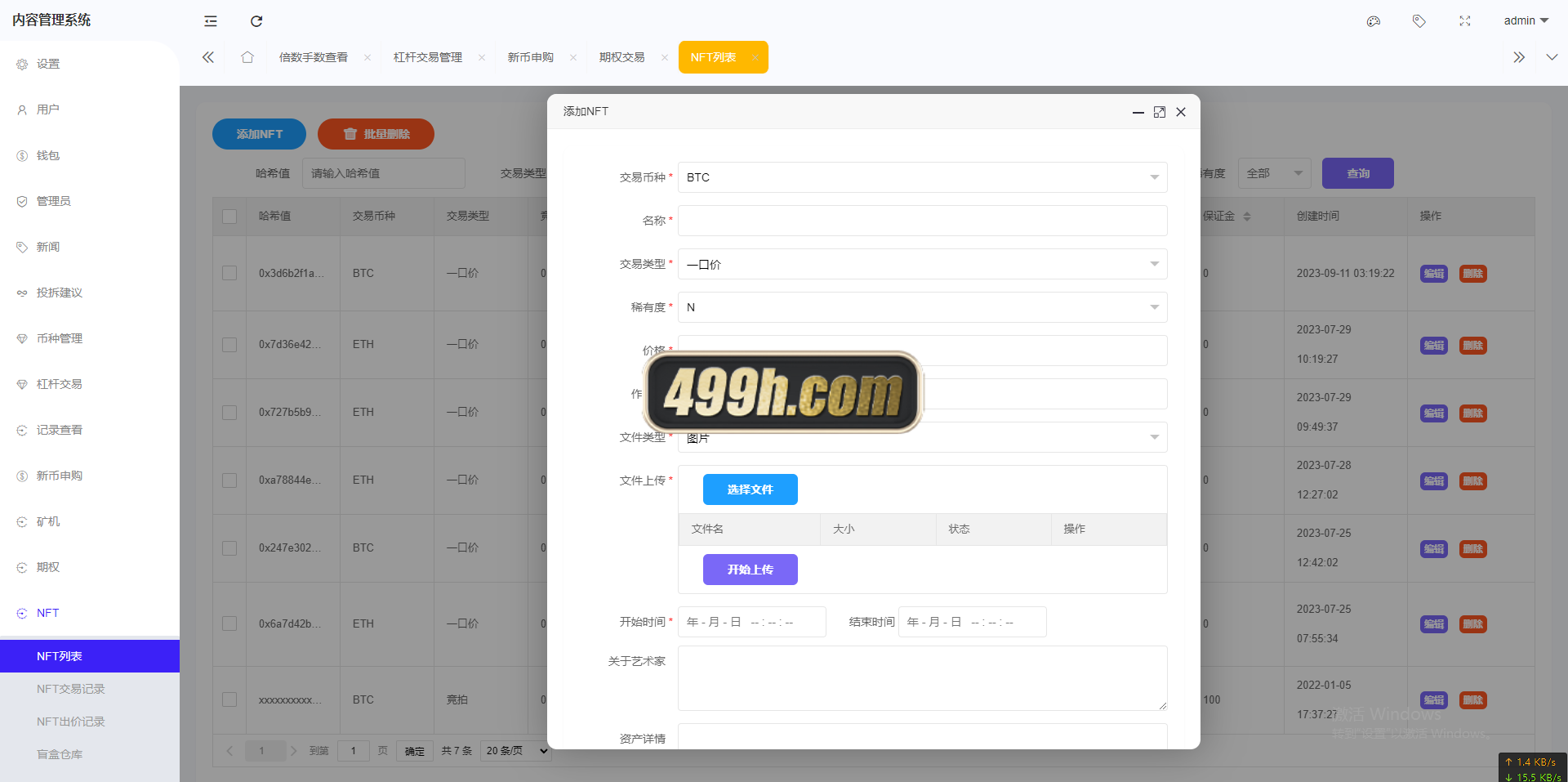Check the row 0x247e302 checkbox
The height and width of the screenshot is (782, 1568).
coord(229,548)
